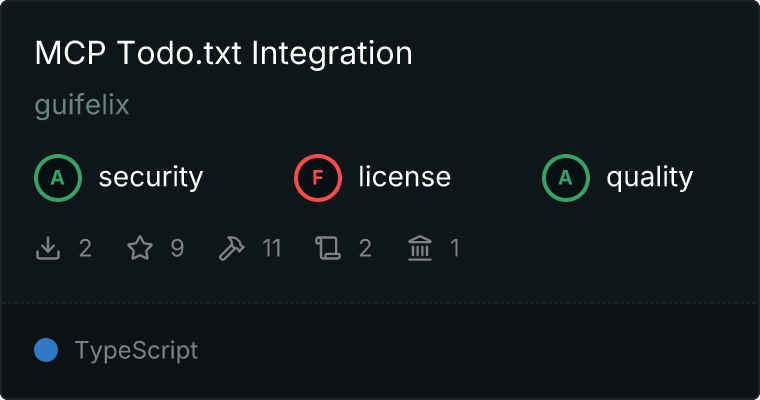This screenshot has width=760, height=400.
Task: Click the star count 9
Action: 177,248
